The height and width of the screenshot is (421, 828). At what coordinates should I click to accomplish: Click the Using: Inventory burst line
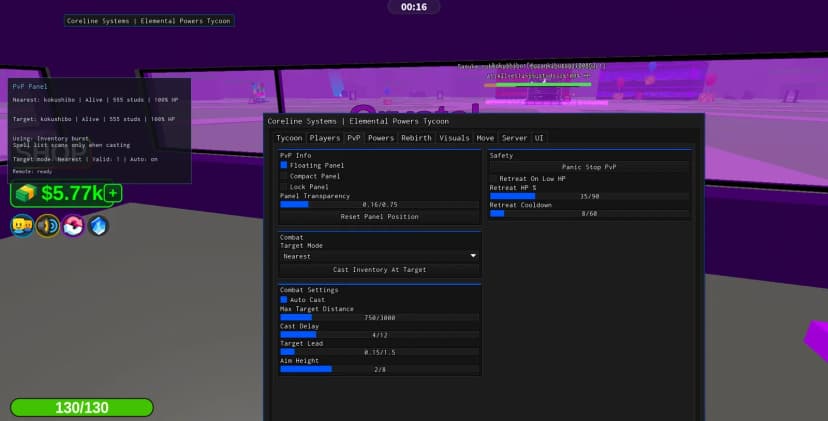[51, 138]
